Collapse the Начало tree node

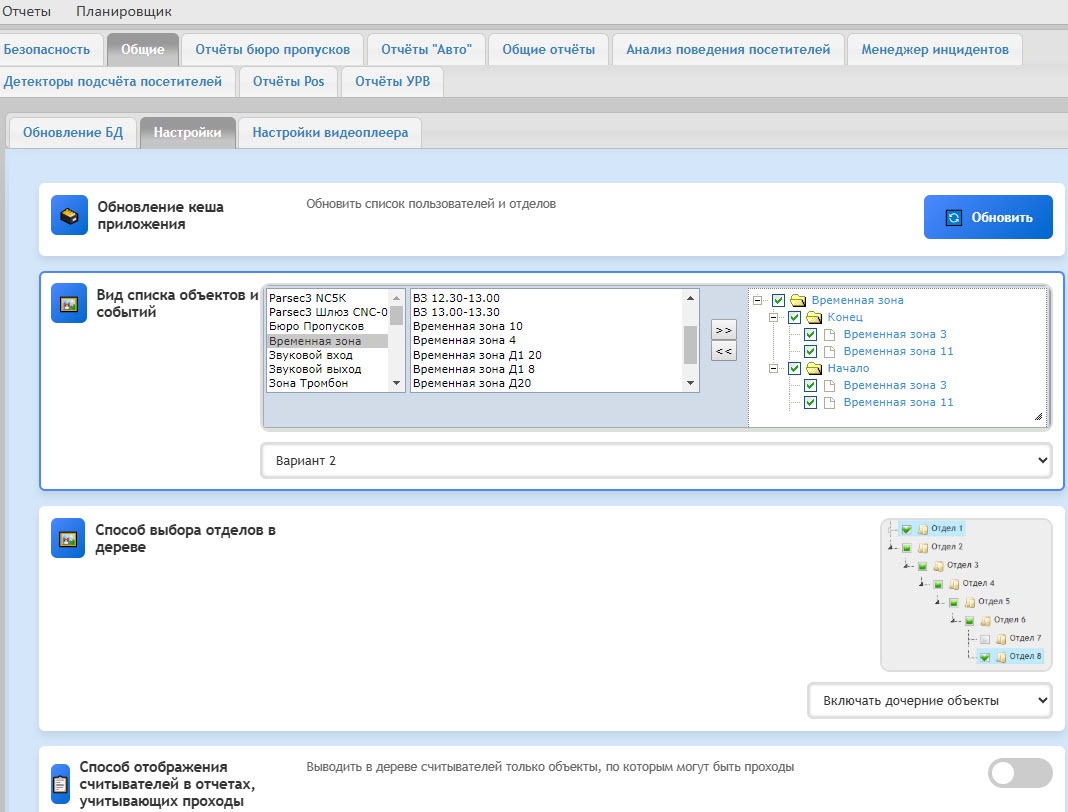773,369
